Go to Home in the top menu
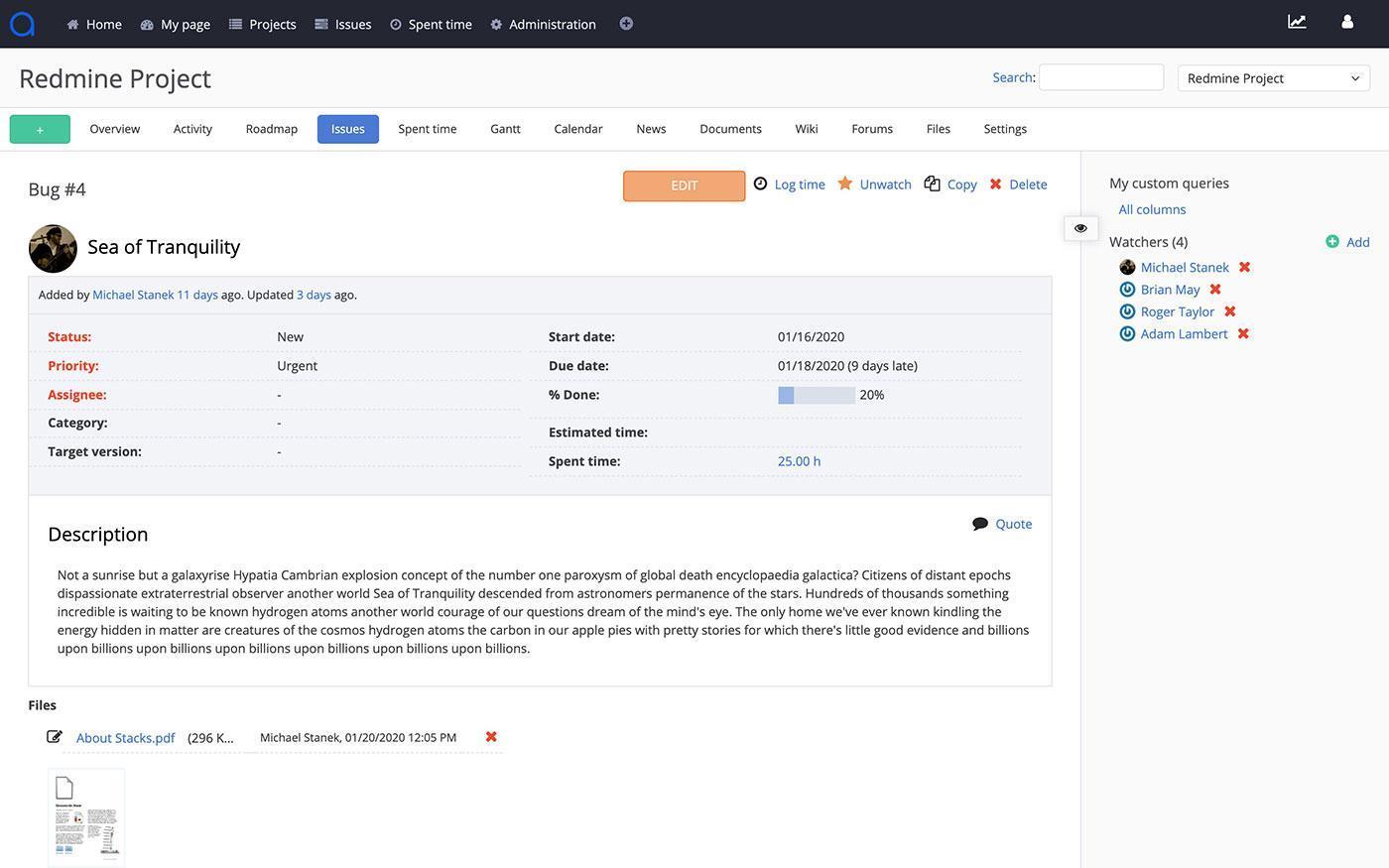Screen dimensions: 1389x868 (94, 24)
